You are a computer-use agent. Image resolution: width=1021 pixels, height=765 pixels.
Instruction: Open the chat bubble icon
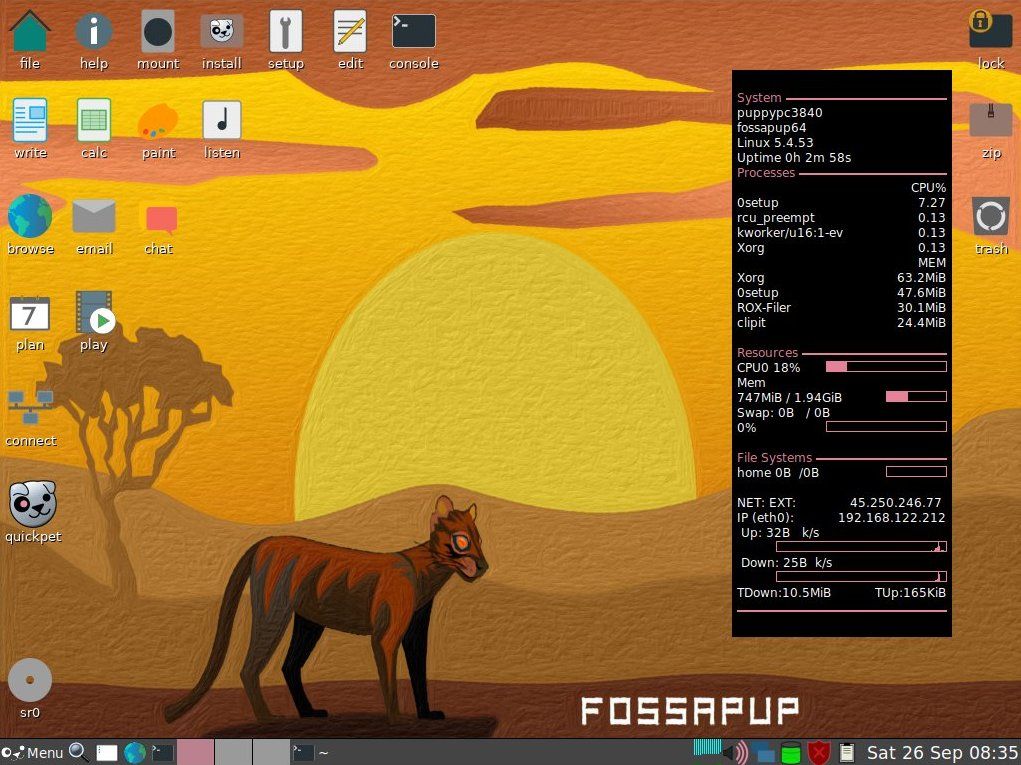[x=161, y=220]
